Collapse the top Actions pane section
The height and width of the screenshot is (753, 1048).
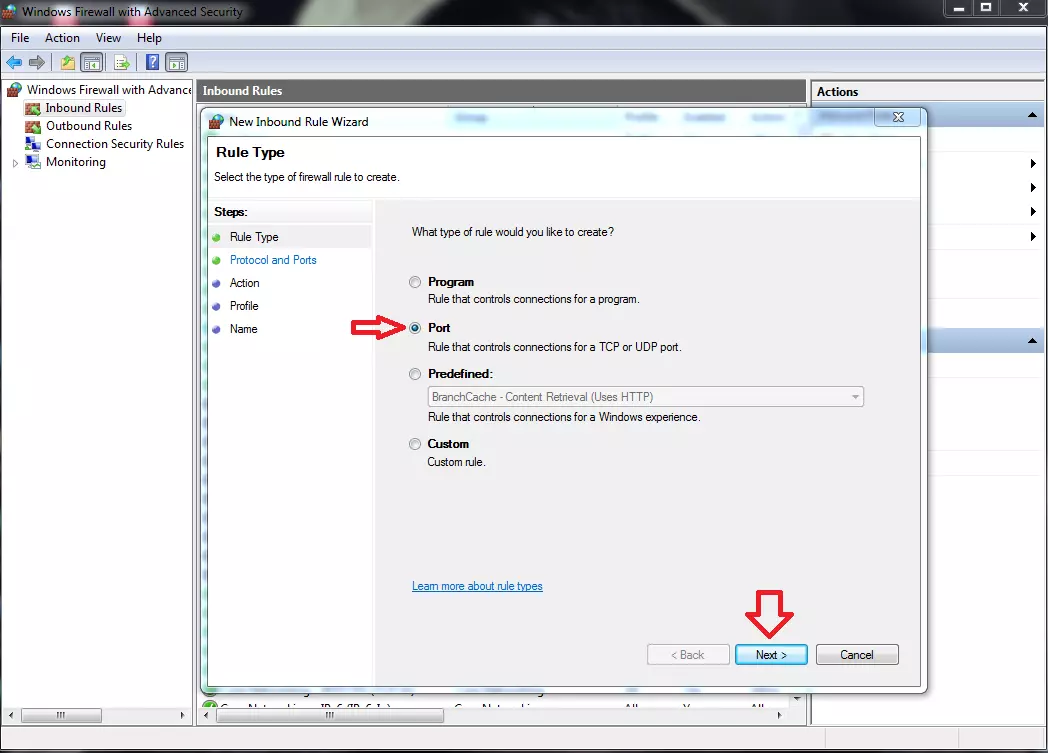[1031, 113]
